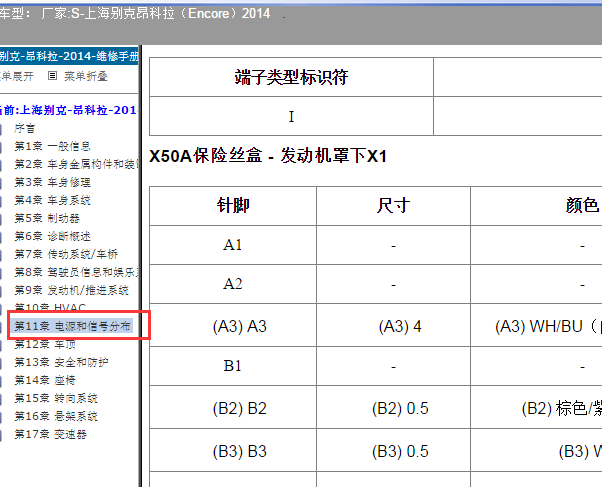Click pin cell B1
602x487 pixels.
click(233, 366)
